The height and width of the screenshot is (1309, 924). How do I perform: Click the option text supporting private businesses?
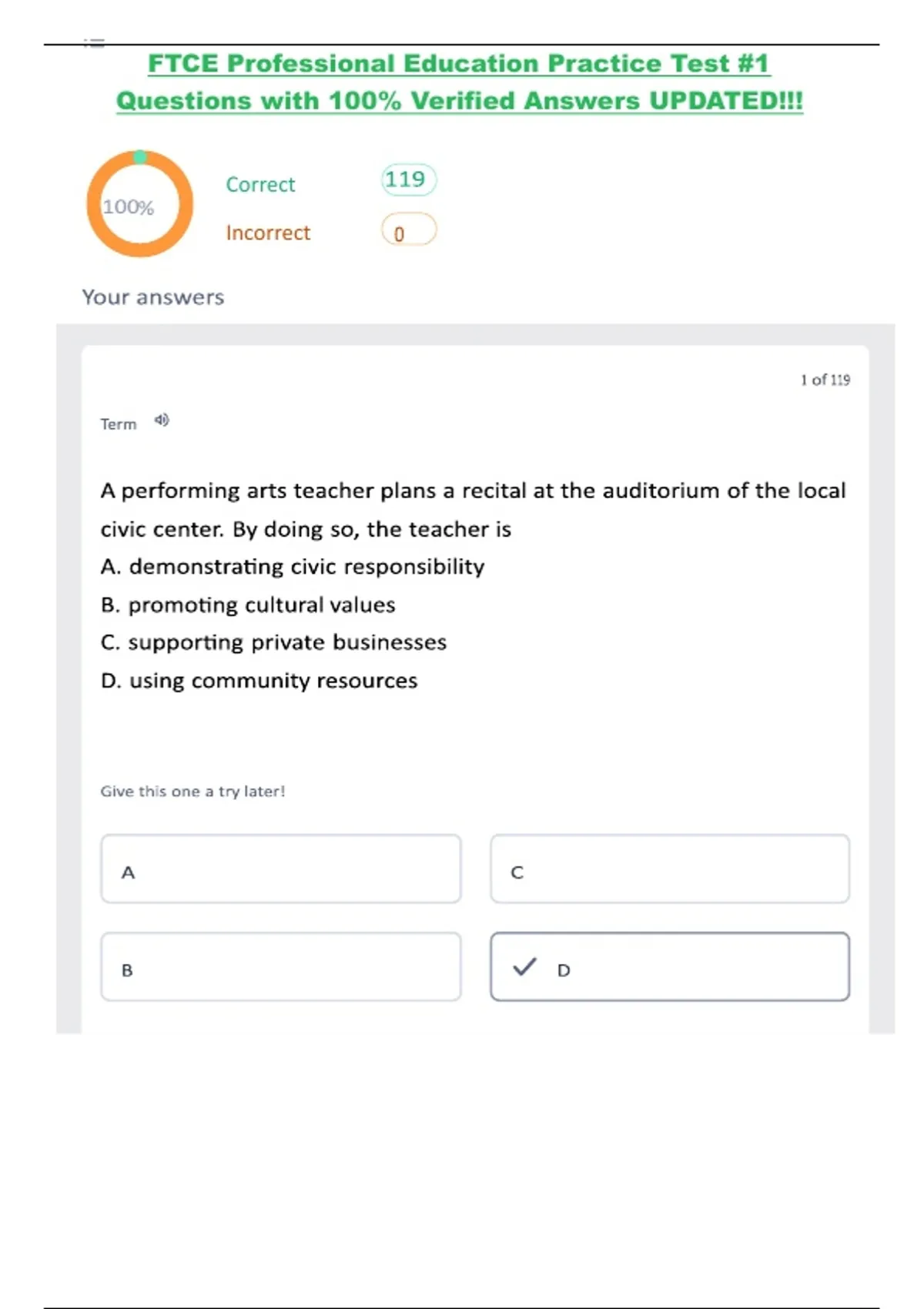pyautogui.click(x=287, y=643)
